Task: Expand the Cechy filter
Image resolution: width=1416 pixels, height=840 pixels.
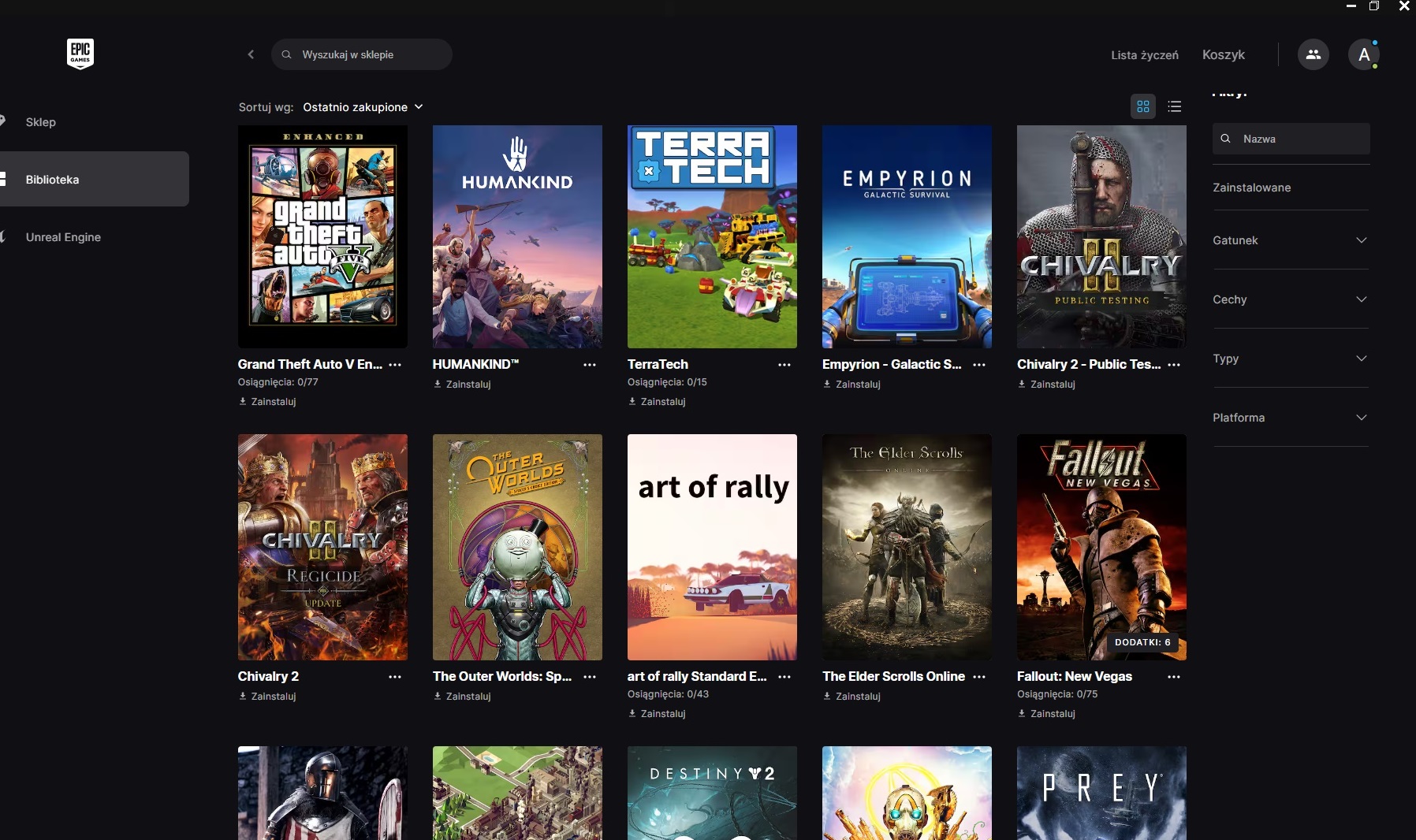Action: point(1291,299)
